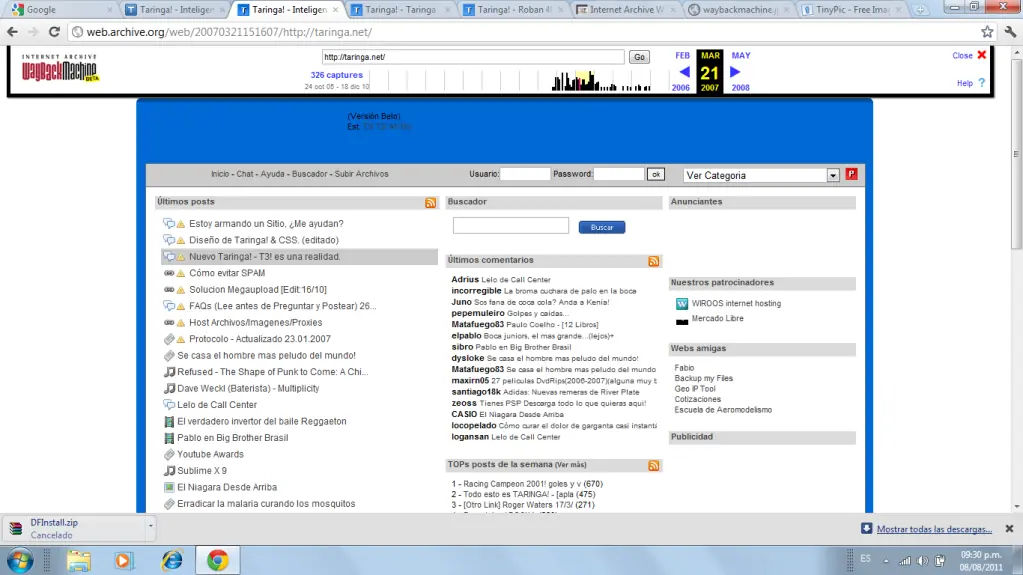Image resolution: width=1023 pixels, height=575 pixels.
Task: Focus the Buscador search text field
Action: coord(511,226)
